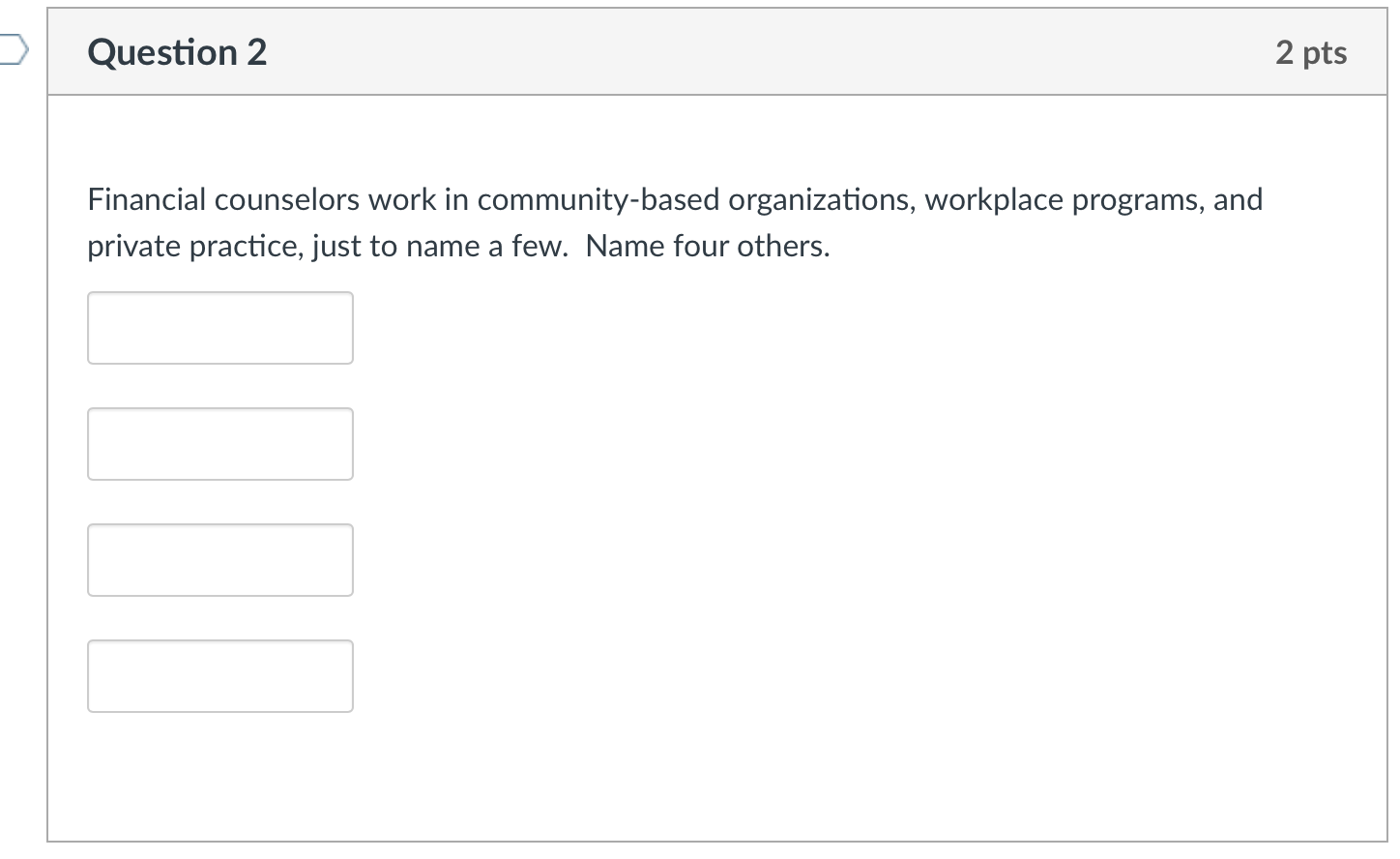Screen dimensions: 1400x859
Task: Click the '2 pts' points label
Action: click(x=1310, y=52)
